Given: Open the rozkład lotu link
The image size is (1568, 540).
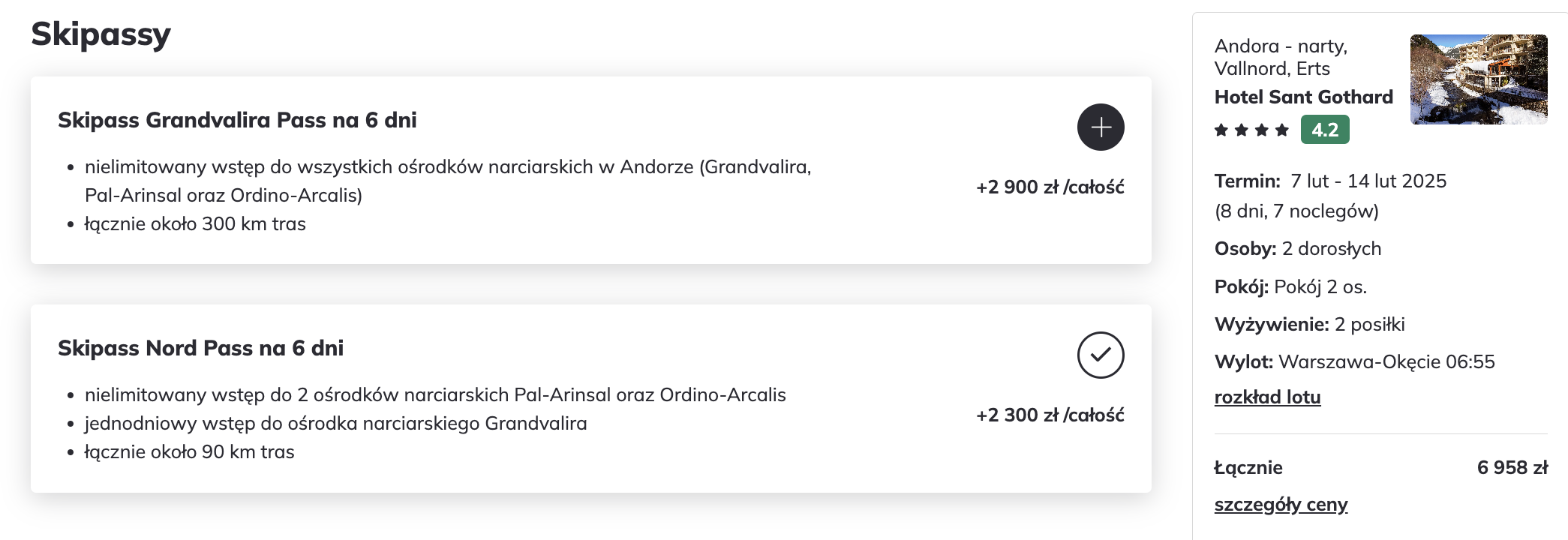Looking at the screenshot, I should point(1267,397).
